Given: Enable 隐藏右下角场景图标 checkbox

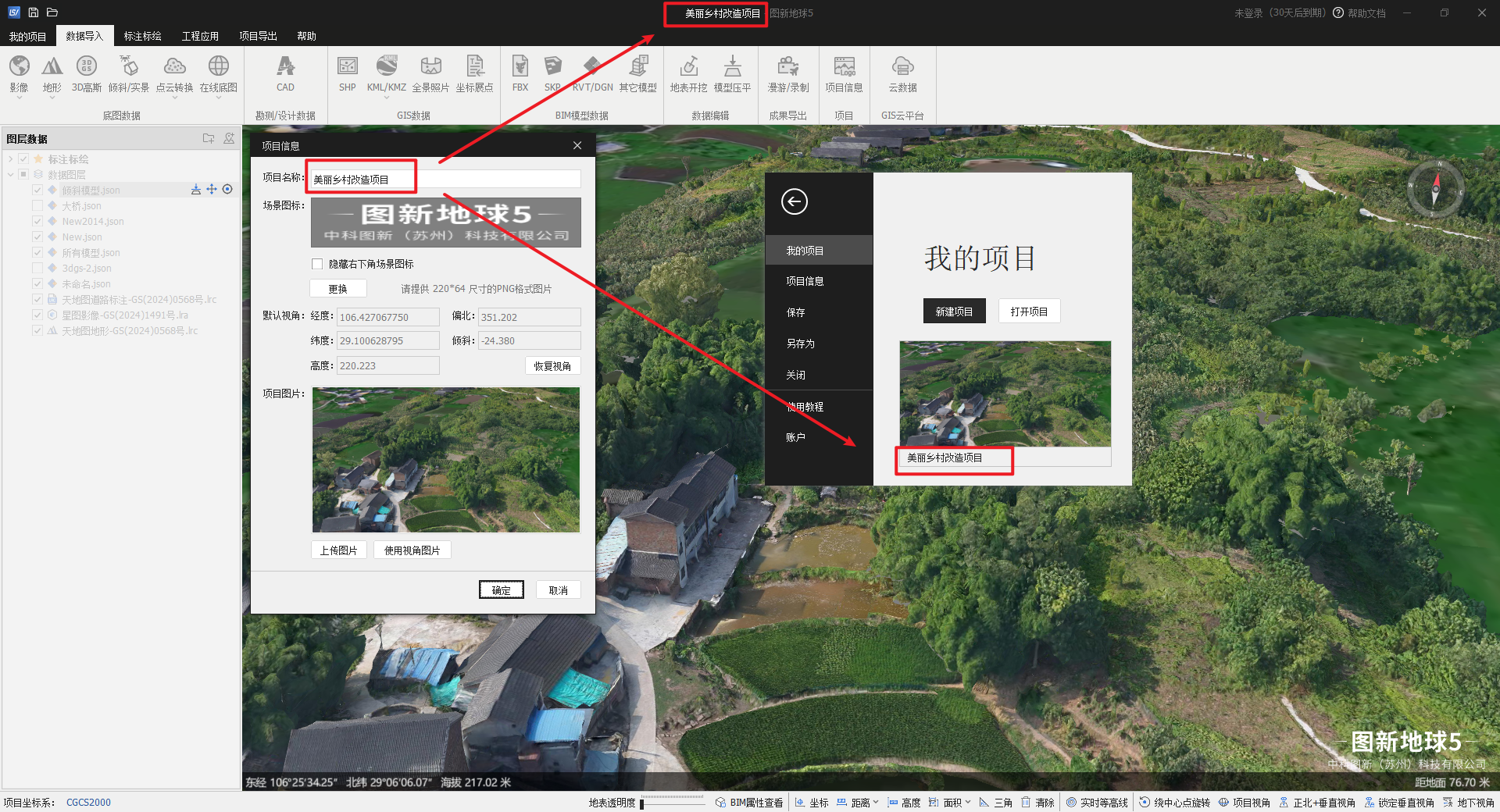Looking at the screenshot, I should point(317,264).
